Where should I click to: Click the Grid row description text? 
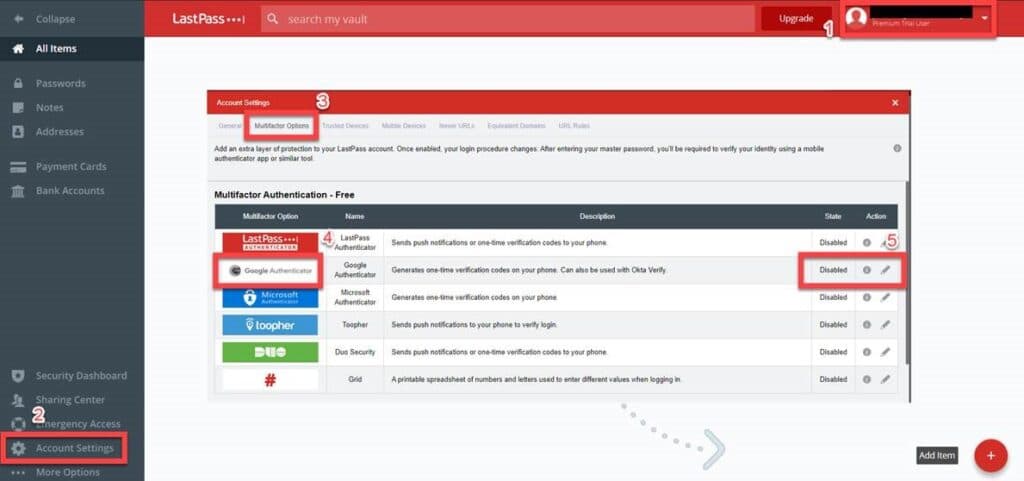536,379
